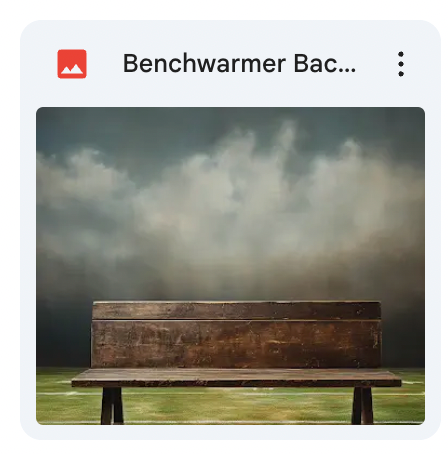Click the red image file type icon
This screenshot has height=454, width=448.
pyautogui.click(x=72, y=64)
